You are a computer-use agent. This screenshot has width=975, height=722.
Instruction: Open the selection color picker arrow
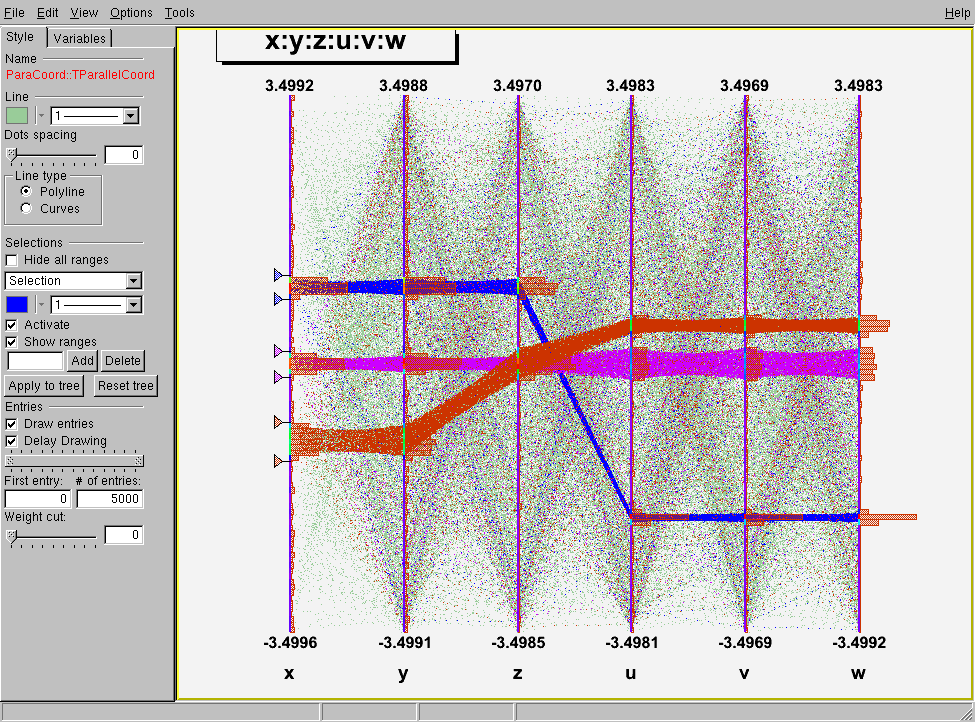coord(42,305)
